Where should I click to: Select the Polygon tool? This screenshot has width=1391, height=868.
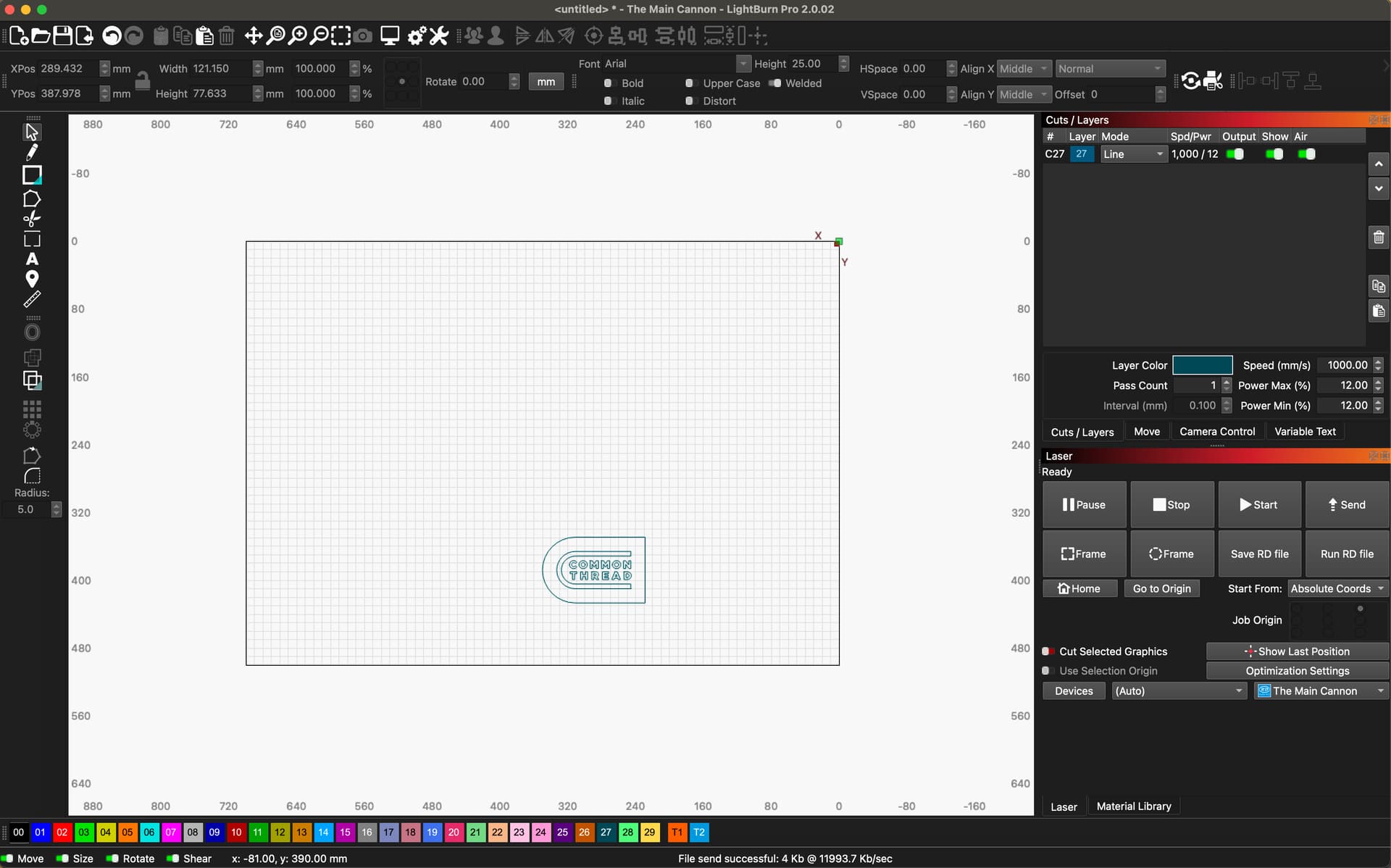pos(32,199)
